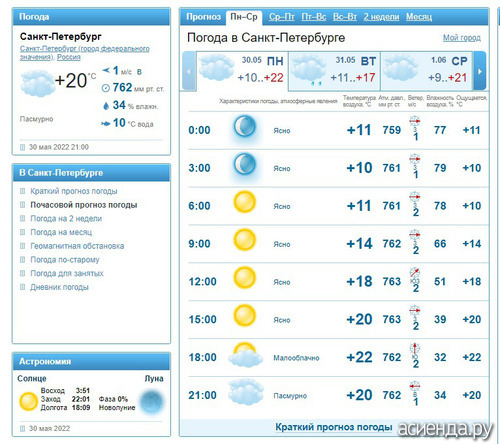Show next days with the right arrow
500x444 pixels.
tap(480, 71)
